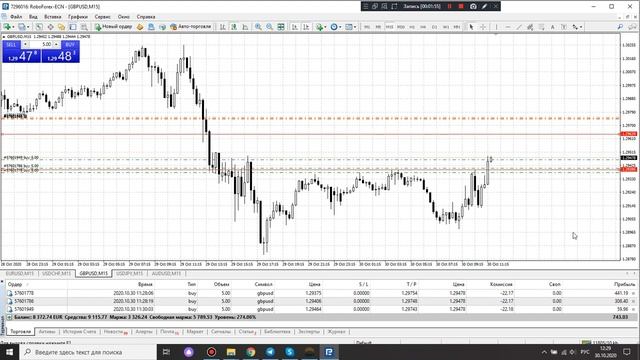Switch chart to Candlesticks mode
The image size is (640, 360).
[234, 27]
